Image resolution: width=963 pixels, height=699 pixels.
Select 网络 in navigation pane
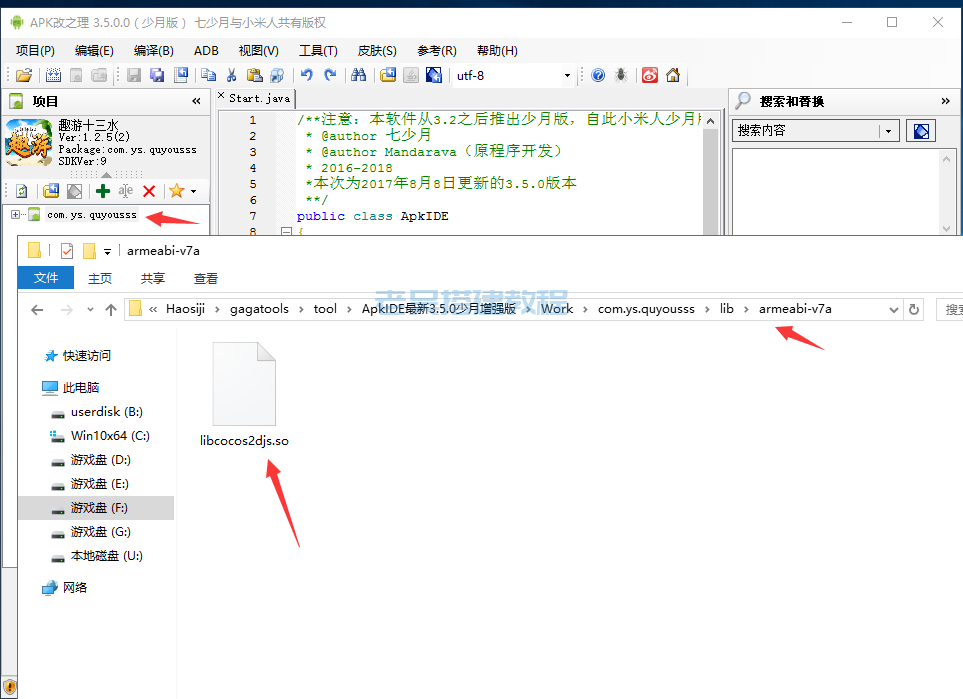[75, 588]
